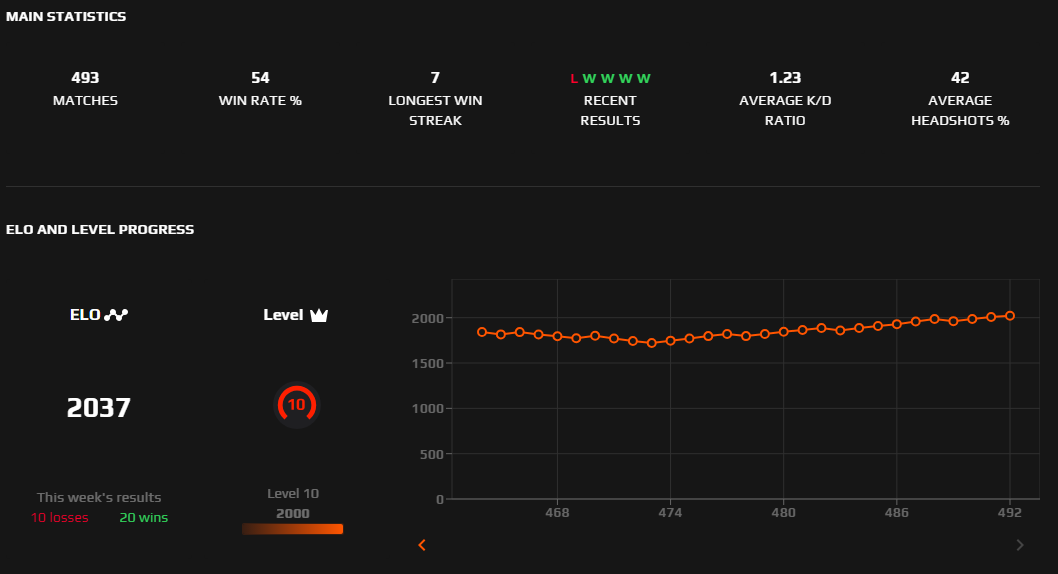Click the 1500 y-axis label

tap(428, 364)
